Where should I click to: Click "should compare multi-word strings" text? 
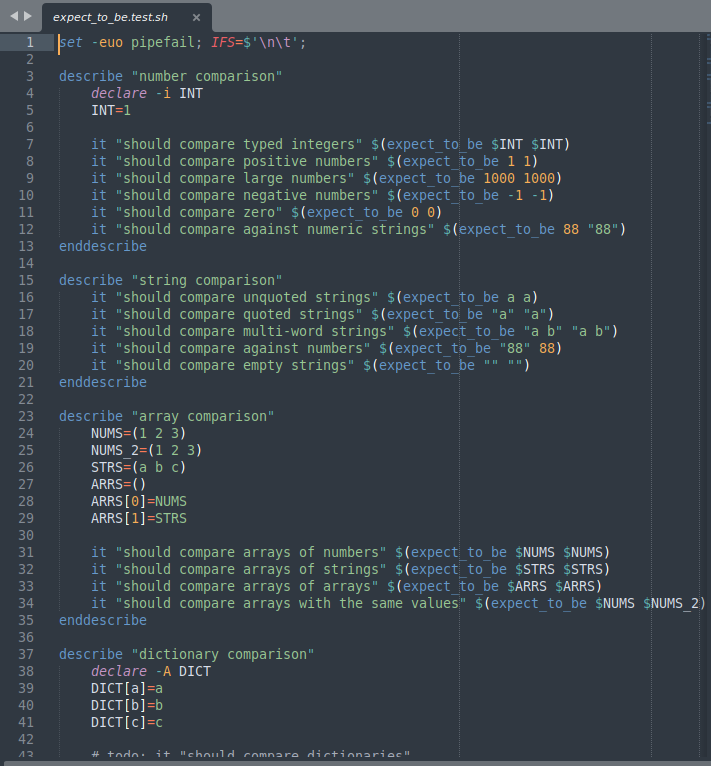(x=255, y=331)
